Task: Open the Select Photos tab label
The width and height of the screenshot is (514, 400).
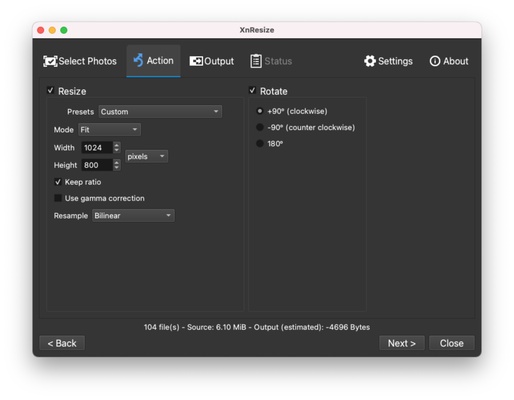Action: pyautogui.click(x=88, y=61)
